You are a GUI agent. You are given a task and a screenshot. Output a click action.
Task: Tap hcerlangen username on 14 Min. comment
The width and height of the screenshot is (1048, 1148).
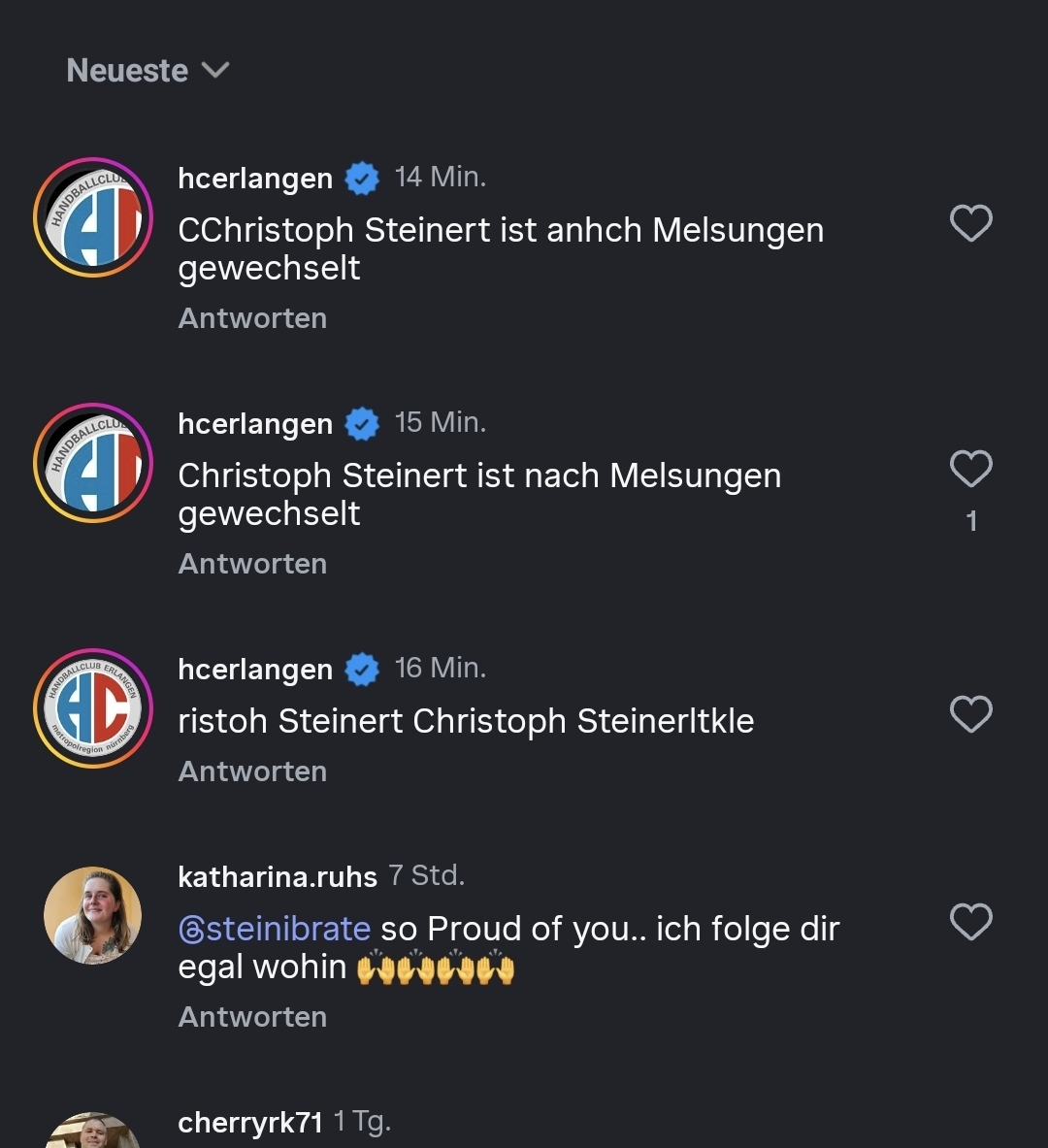(255, 179)
